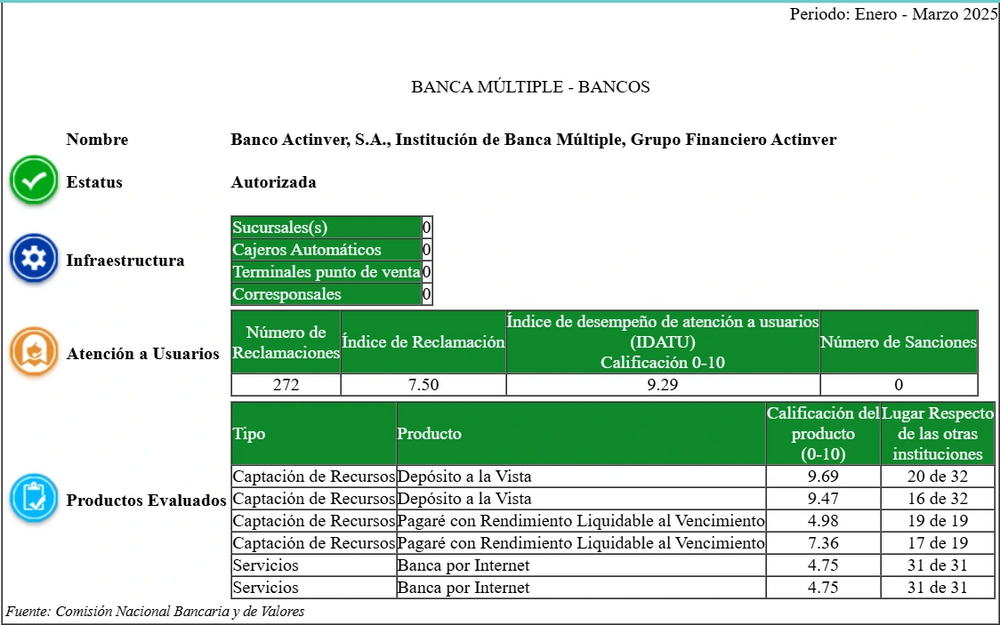Select the Cajeros Automáticos row label
Screen dimensions: 1000x625
point(326,249)
